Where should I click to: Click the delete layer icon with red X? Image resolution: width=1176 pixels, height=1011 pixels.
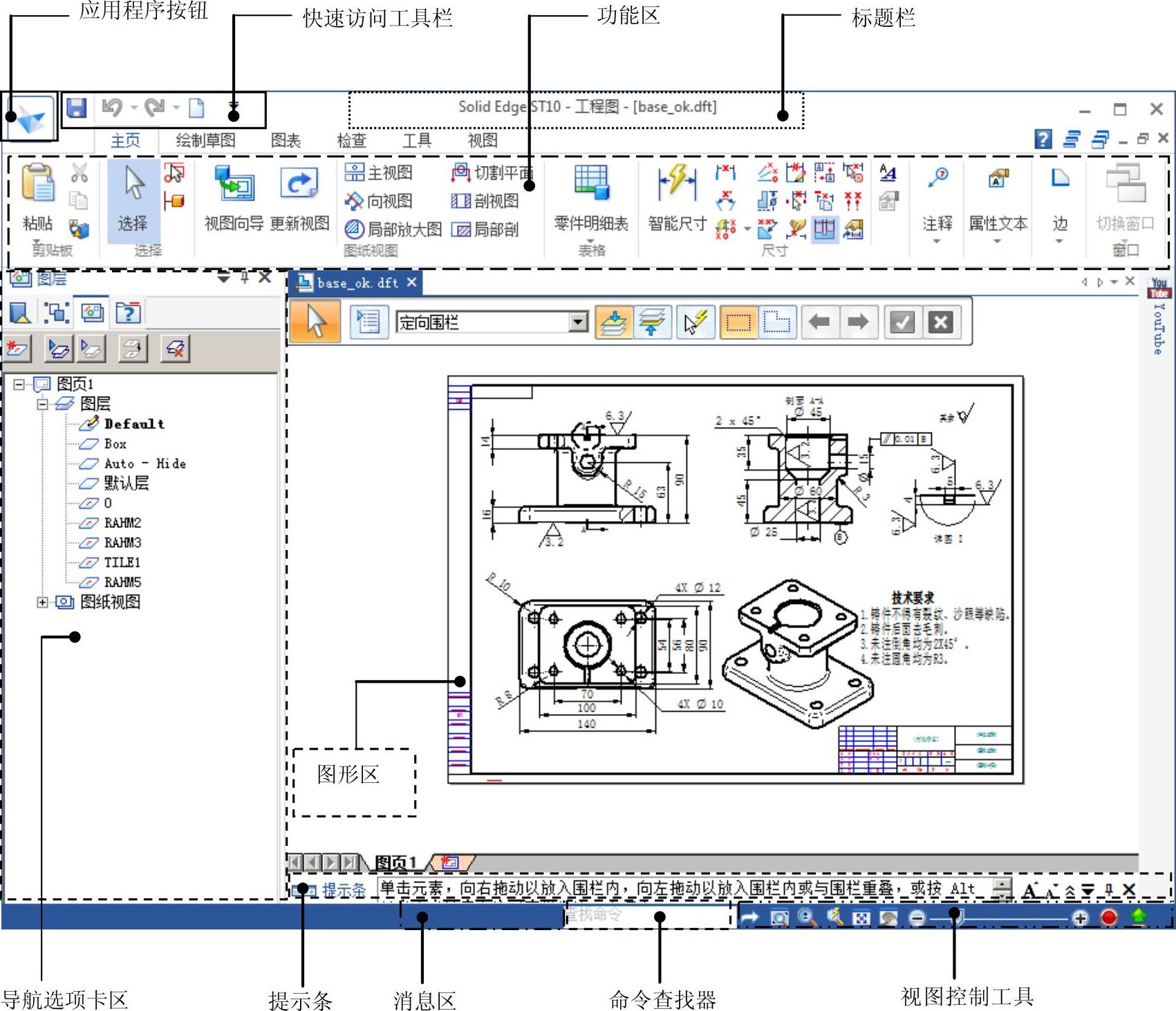(x=175, y=349)
